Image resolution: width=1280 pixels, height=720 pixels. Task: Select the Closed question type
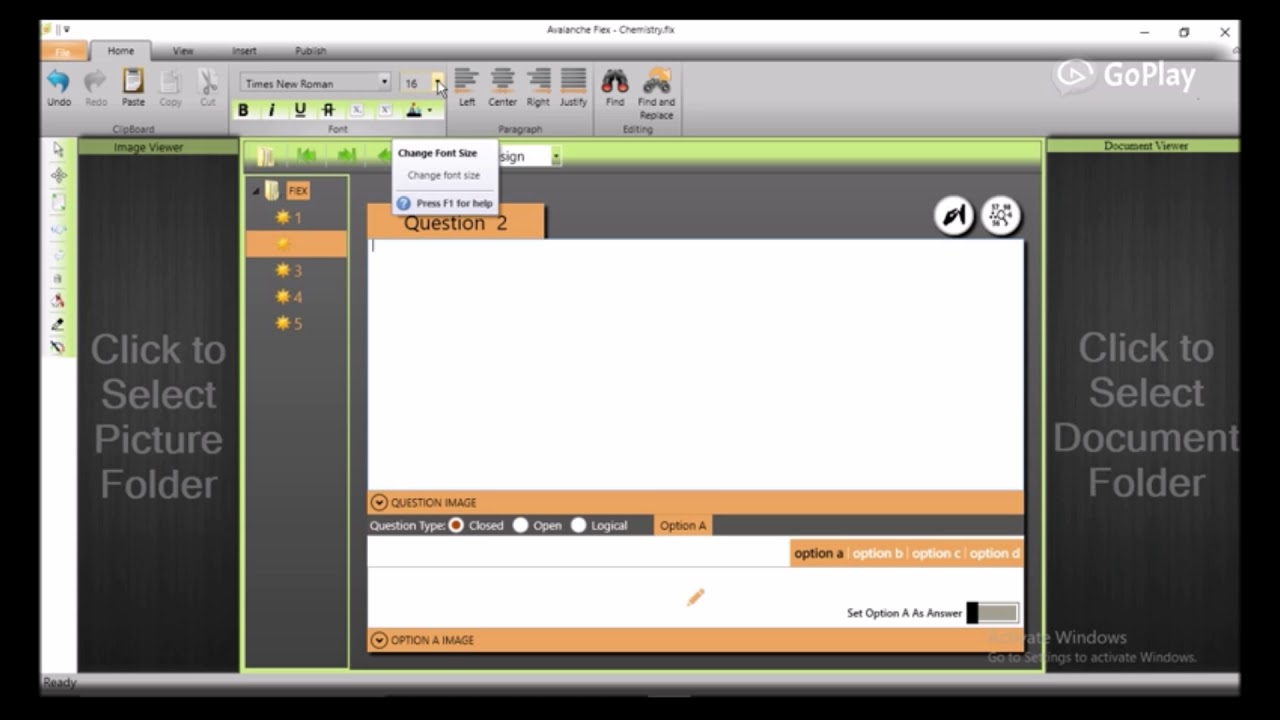pos(456,525)
